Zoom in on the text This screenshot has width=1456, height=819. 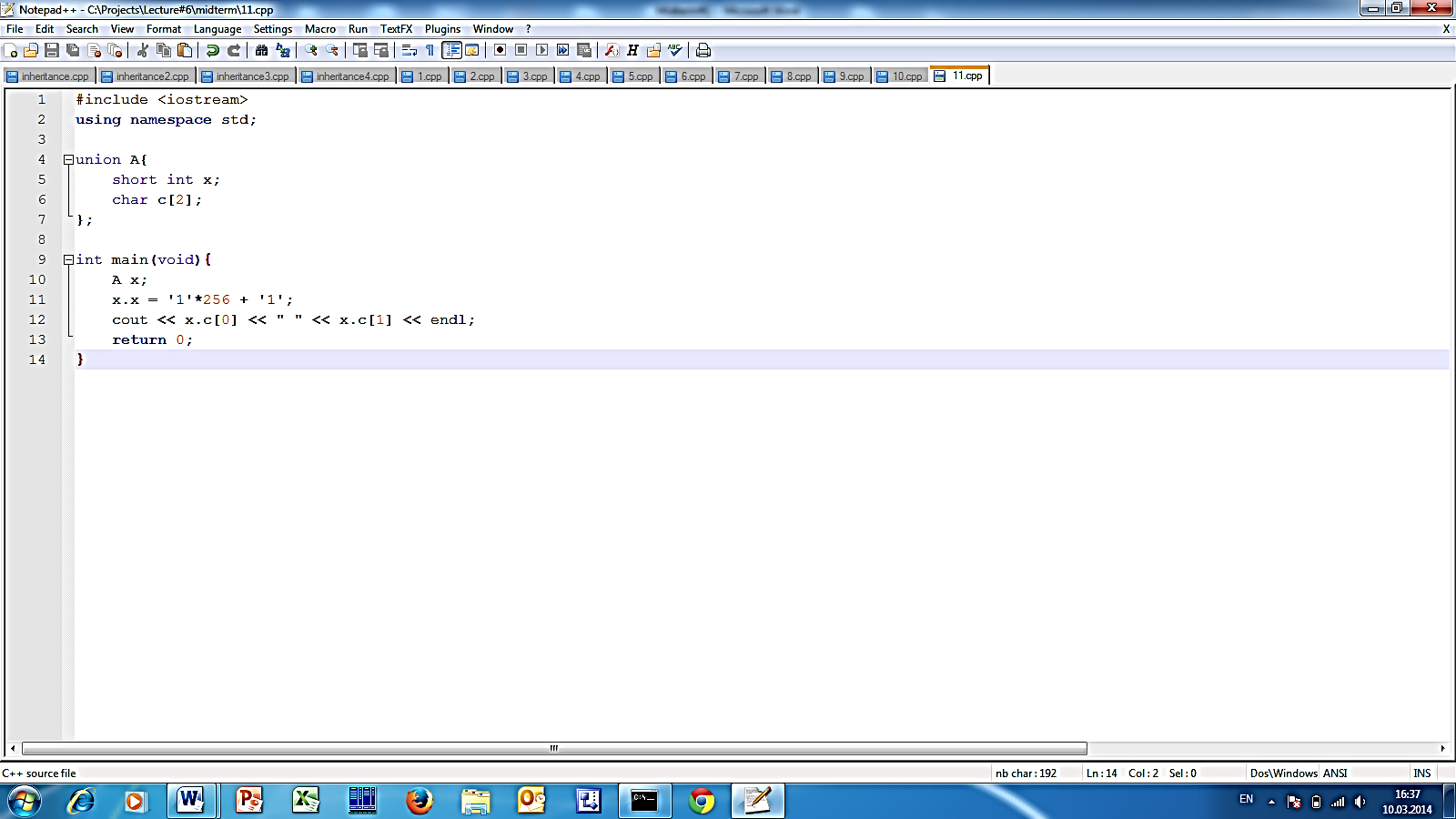[x=311, y=51]
